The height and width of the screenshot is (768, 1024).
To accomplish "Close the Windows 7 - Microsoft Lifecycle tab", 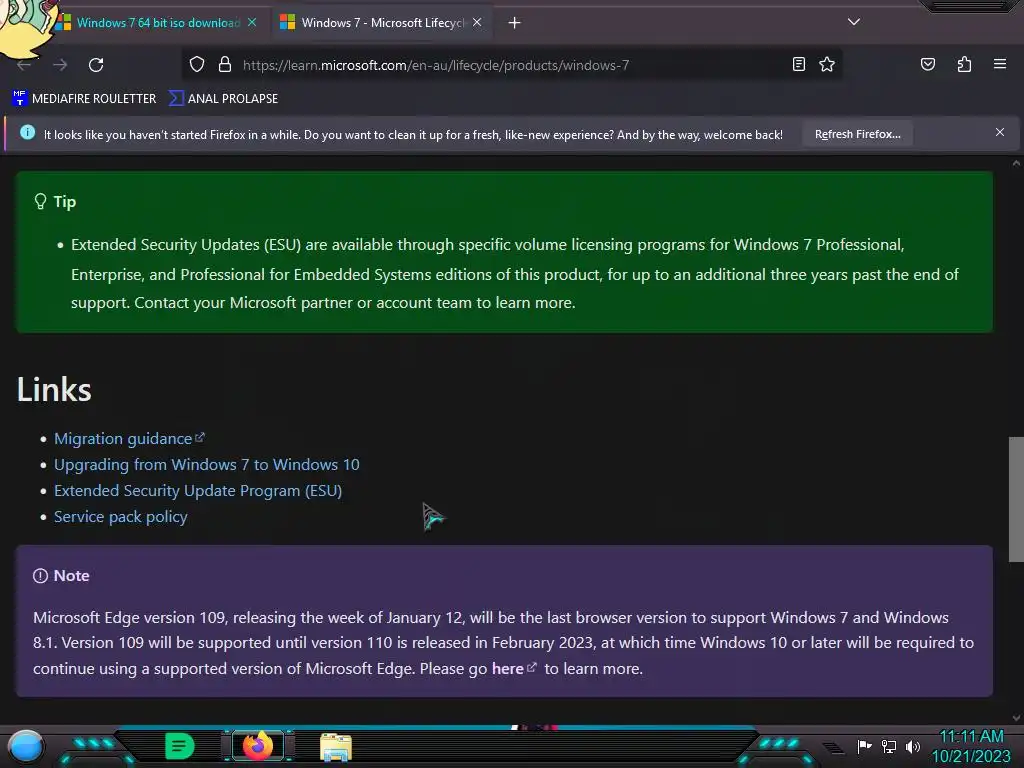I will tap(477, 22).
